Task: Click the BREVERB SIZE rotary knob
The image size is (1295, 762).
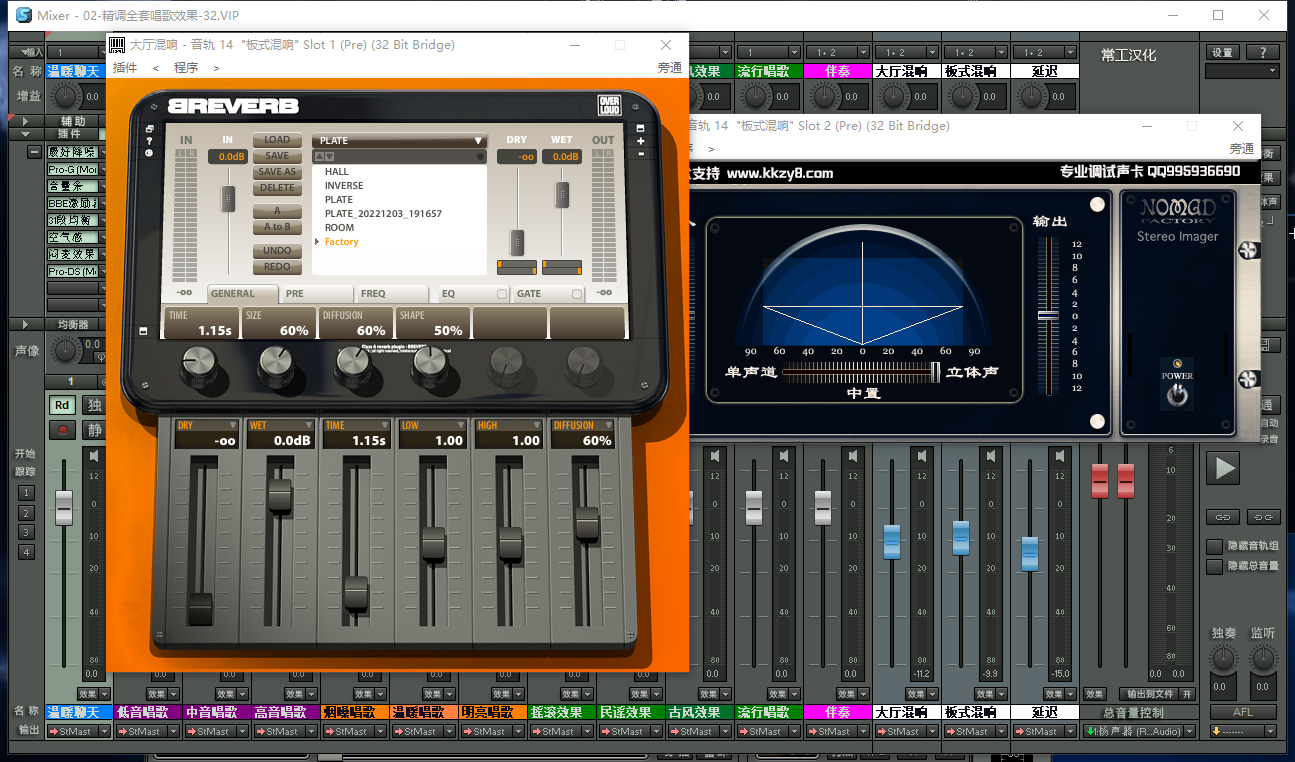Action: coord(276,366)
